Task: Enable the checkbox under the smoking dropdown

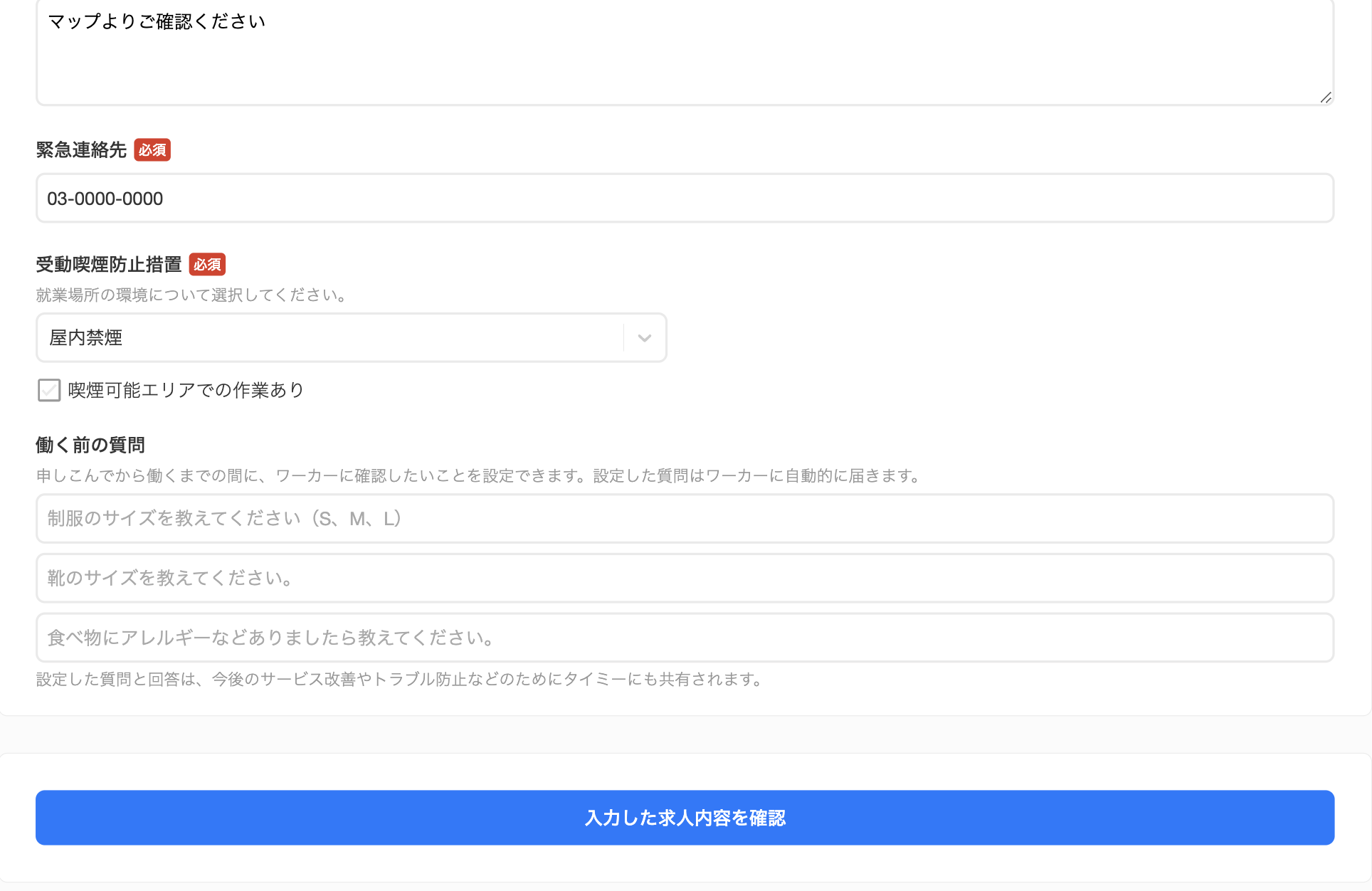Action: pyautogui.click(x=48, y=390)
